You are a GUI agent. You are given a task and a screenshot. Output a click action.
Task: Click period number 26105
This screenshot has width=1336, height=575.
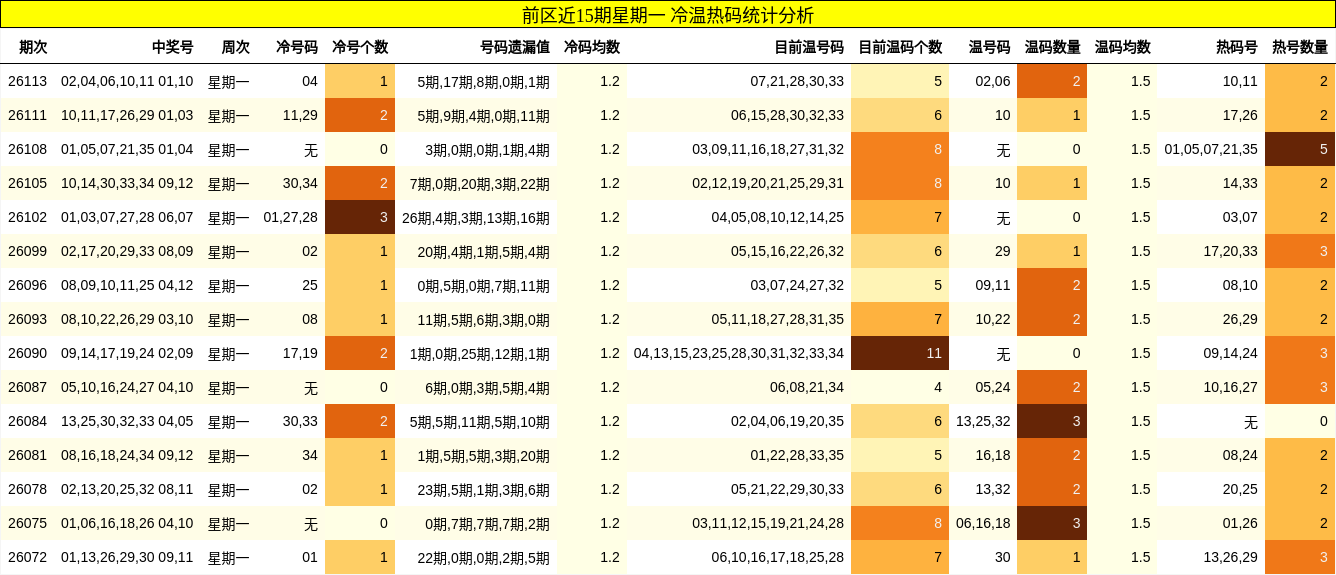[x=27, y=184]
